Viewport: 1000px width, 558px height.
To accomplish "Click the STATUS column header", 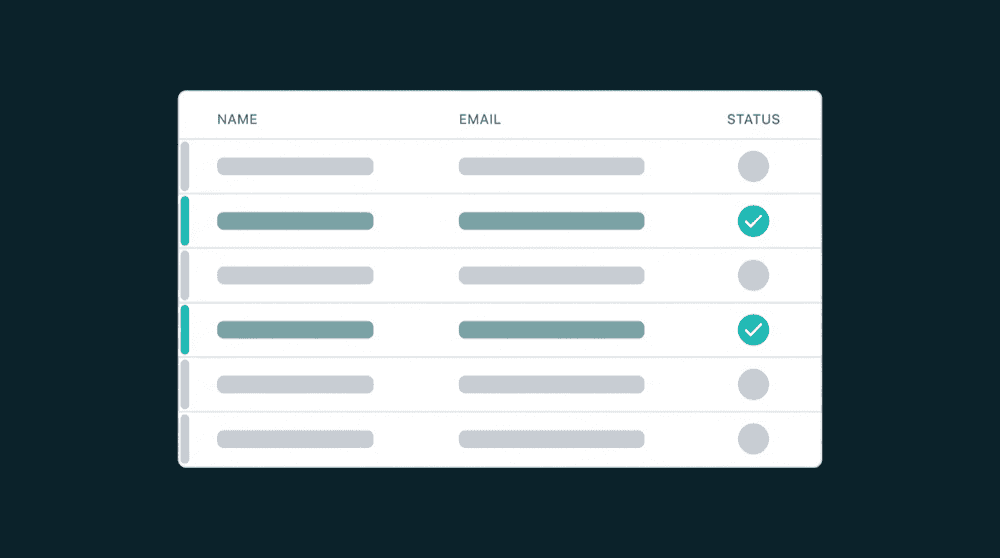I will (753, 119).
